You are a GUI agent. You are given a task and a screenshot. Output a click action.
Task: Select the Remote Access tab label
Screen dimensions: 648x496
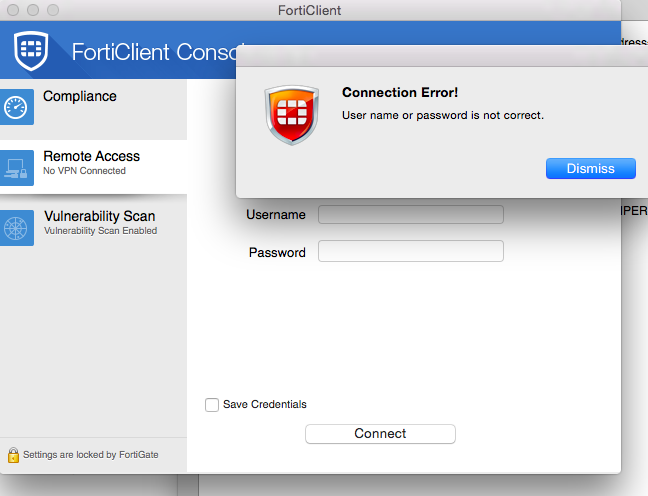tap(91, 156)
